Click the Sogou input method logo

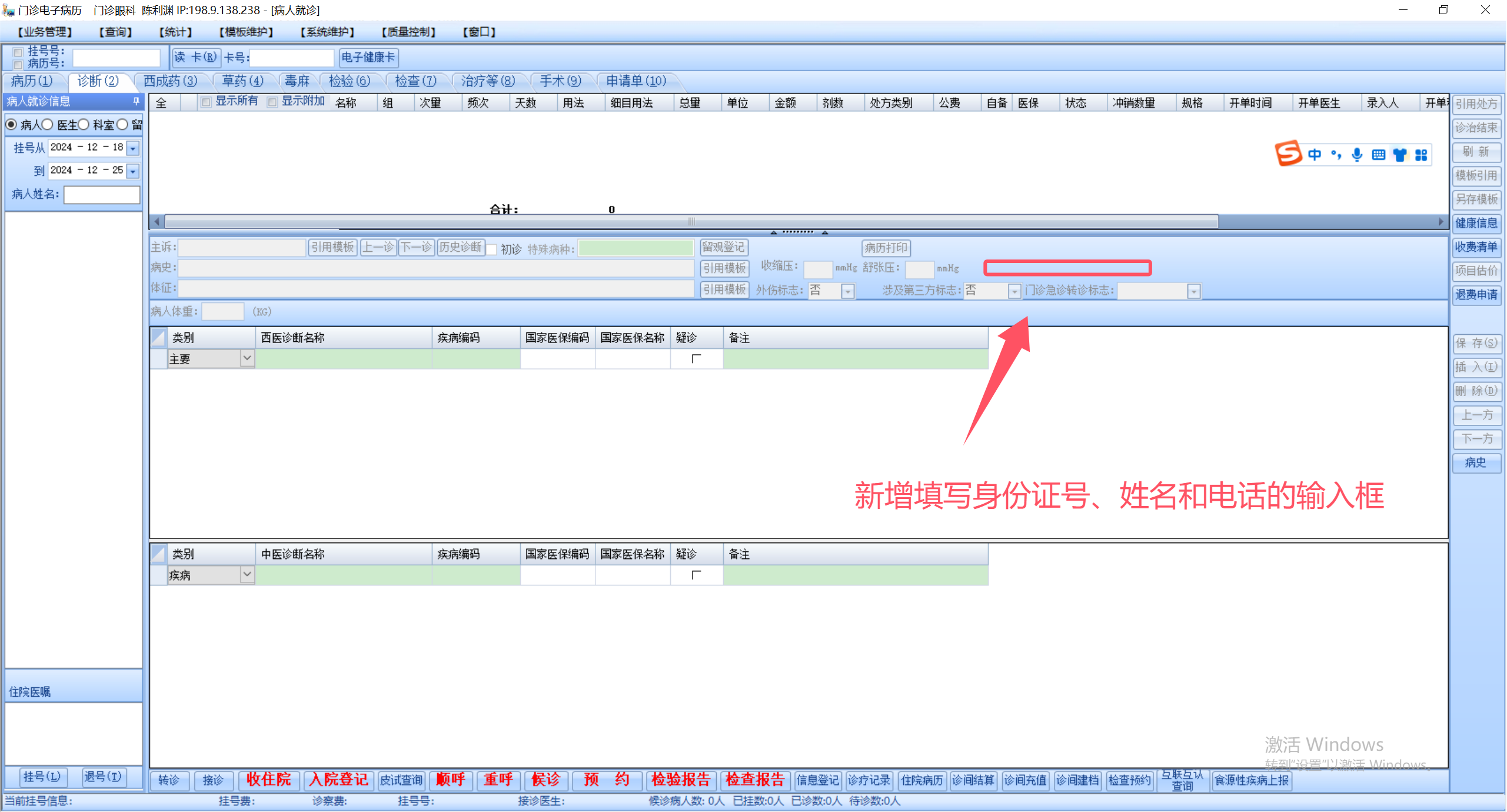1289,154
